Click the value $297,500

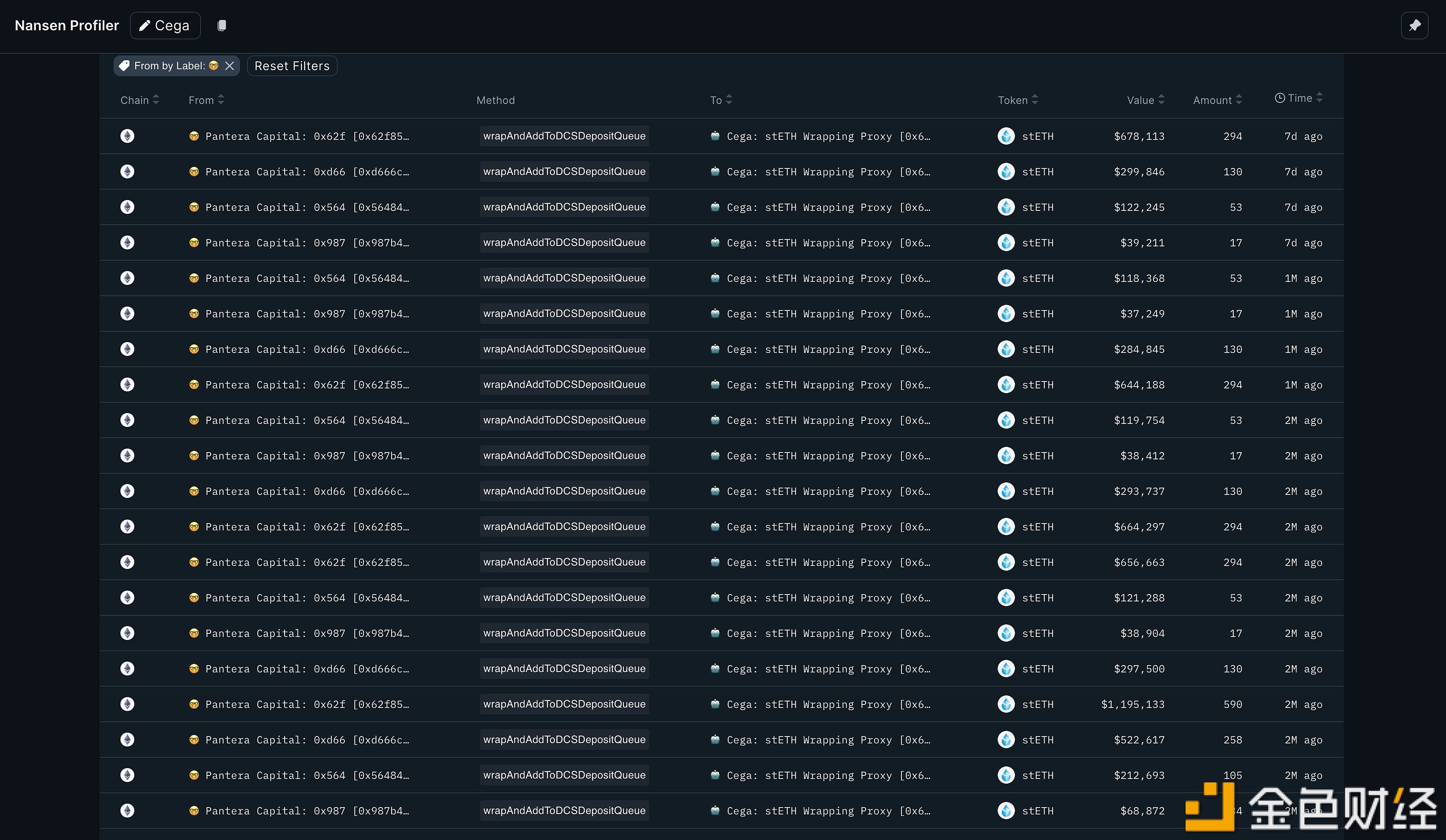(1139, 669)
